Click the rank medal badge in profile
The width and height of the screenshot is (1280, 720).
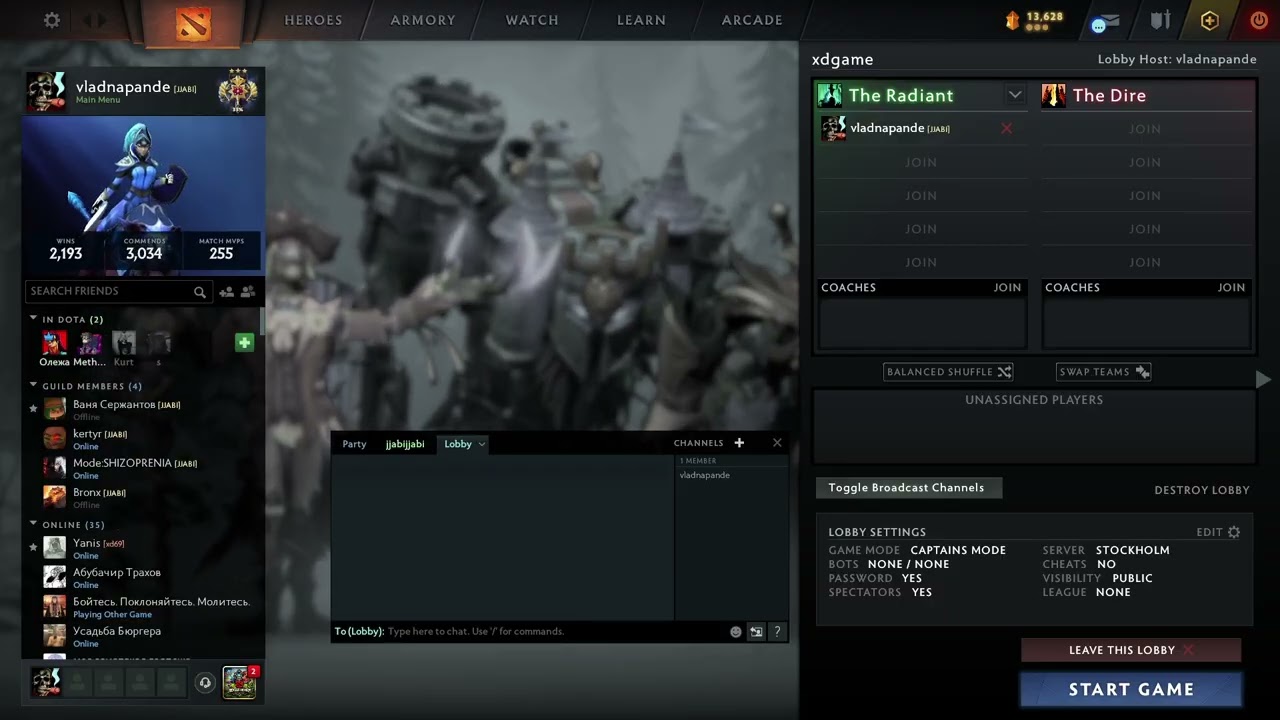238,91
